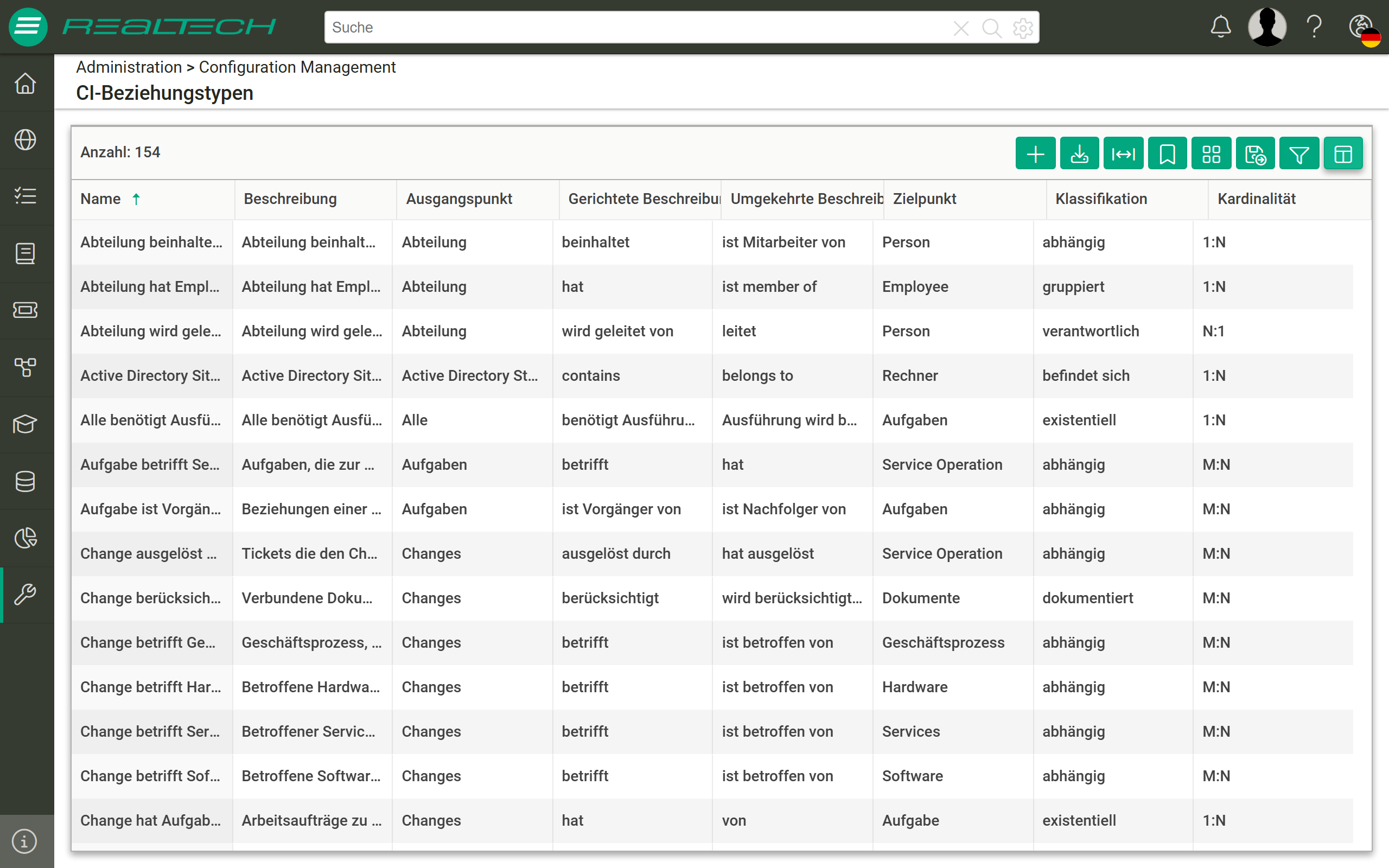The image size is (1389, 868).
Task: Open the database sidebar icon
Action: pyautogui.click(x=26, y=481)
